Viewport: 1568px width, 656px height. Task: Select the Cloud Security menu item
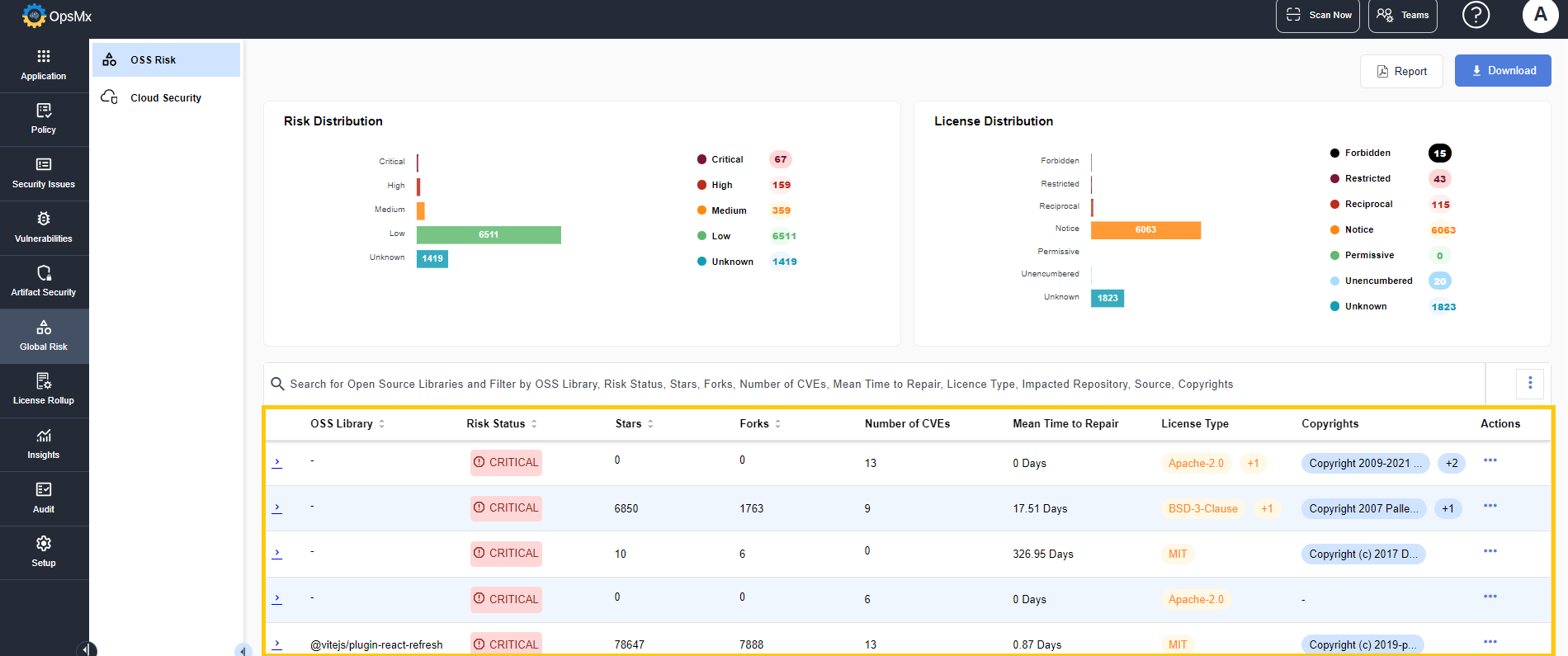tap(165, 97)
